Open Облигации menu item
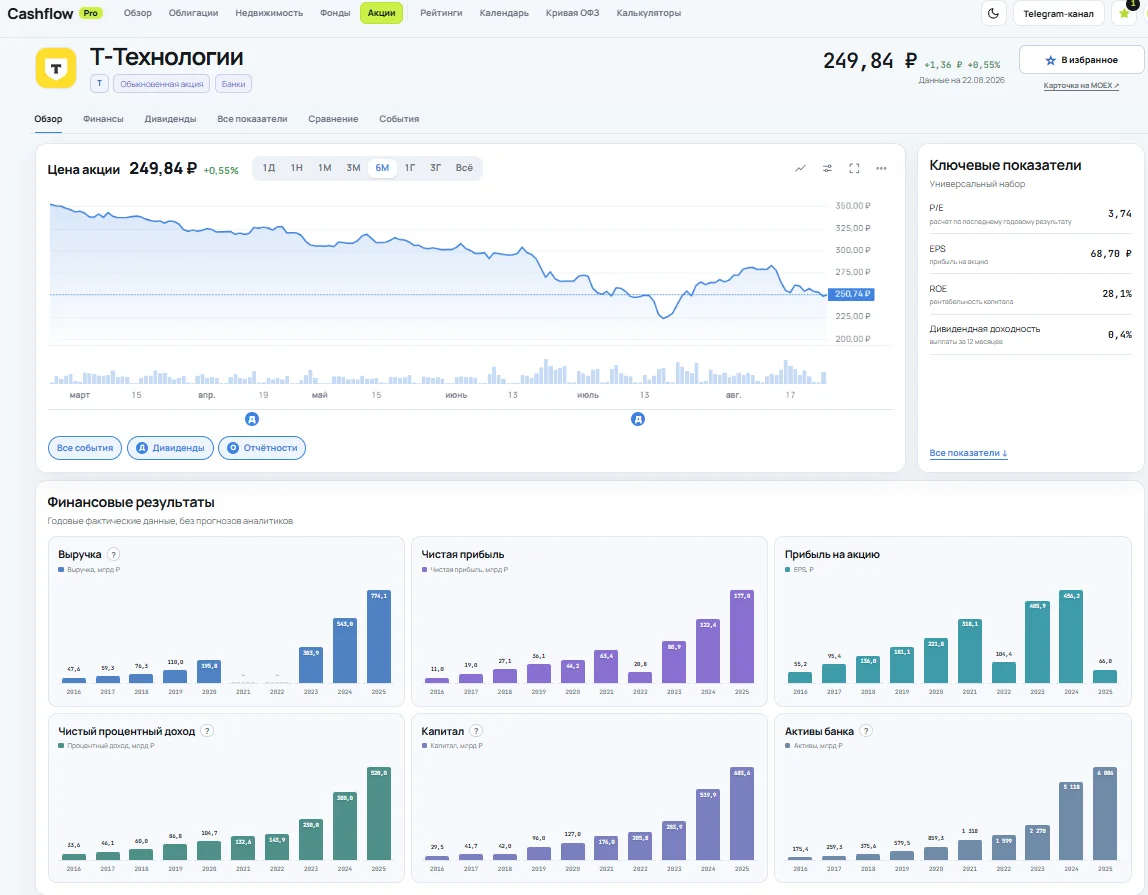Screen dimensions: 1148x895 point(193,13)
